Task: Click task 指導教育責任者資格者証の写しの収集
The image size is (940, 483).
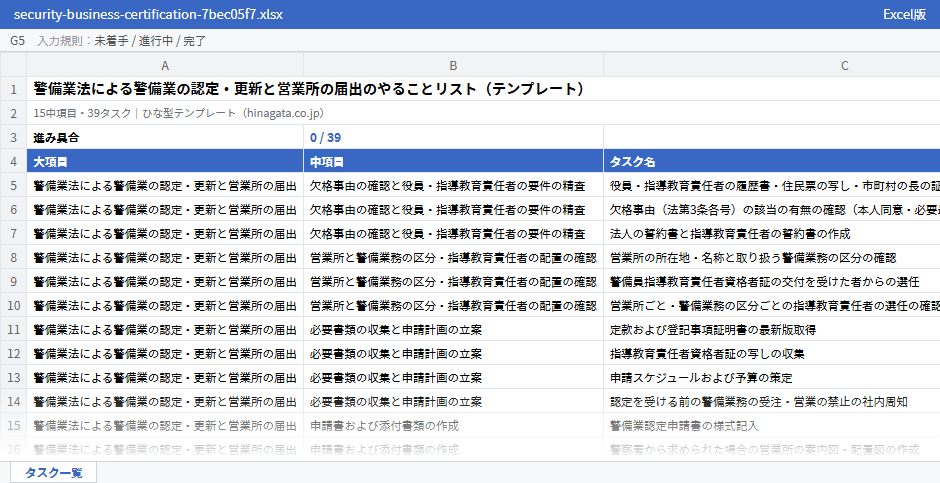Action: click(x=772, y=353)
